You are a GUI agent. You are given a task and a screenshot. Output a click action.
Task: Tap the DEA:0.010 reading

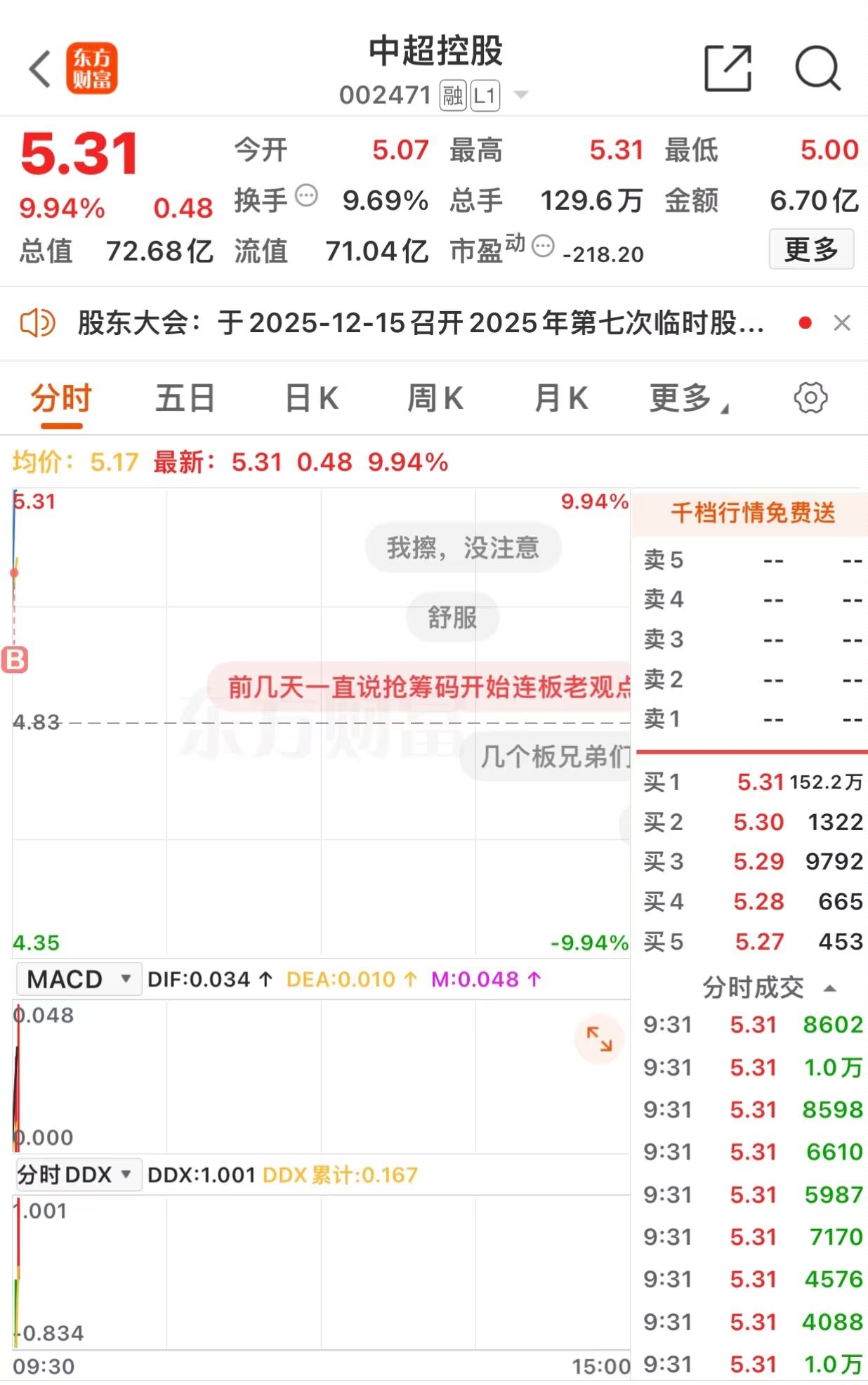tap(352, 979)
